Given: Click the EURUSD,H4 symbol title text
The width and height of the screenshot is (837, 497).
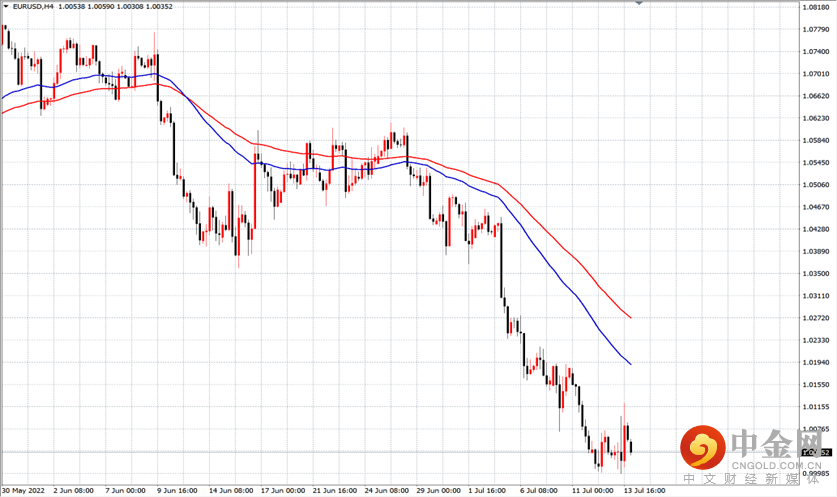Looking at the screenshot, I should pyautogui.click(x=33, y=6).
